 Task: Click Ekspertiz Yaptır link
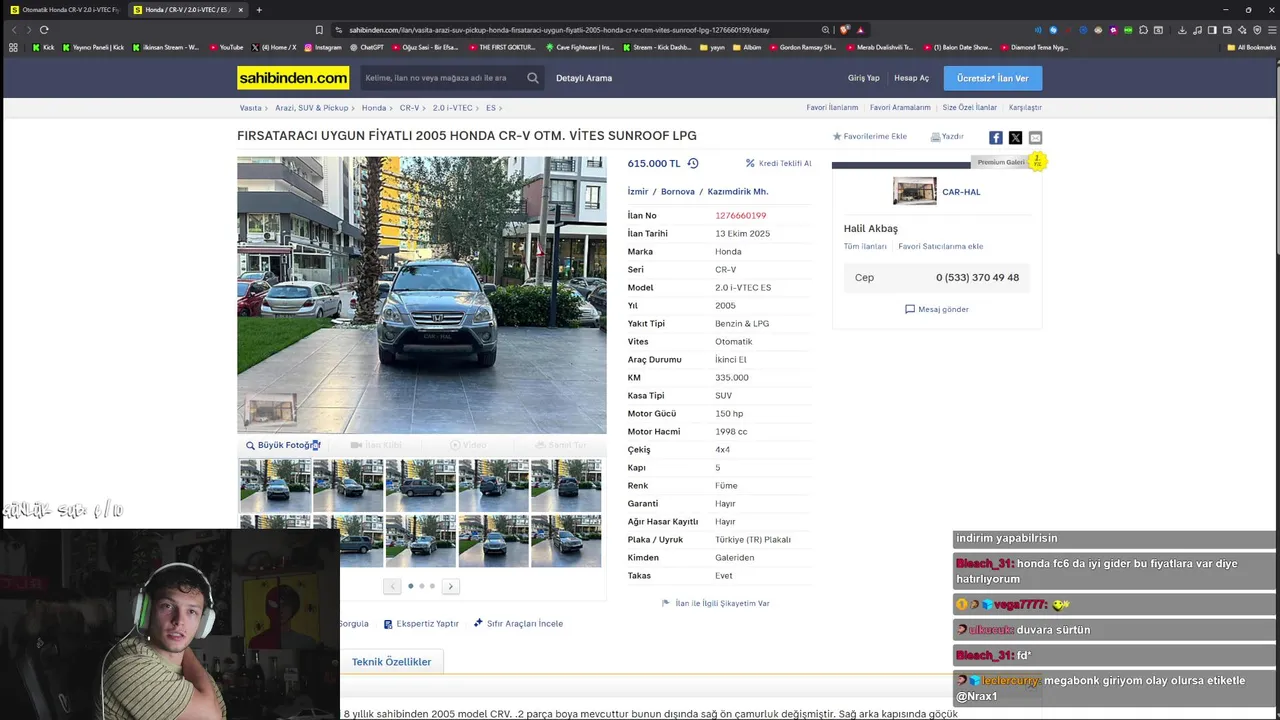421,623
